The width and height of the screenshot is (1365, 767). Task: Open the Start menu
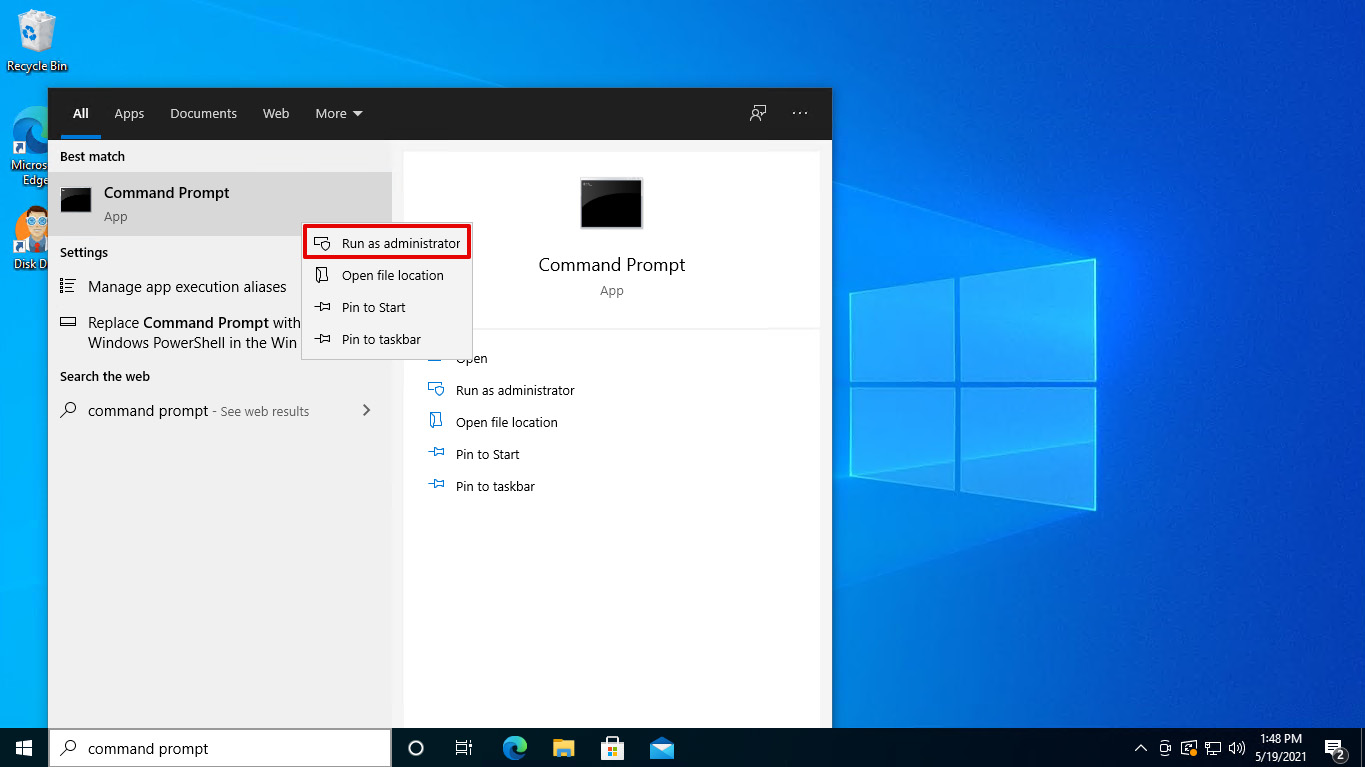tap(22, 747)
